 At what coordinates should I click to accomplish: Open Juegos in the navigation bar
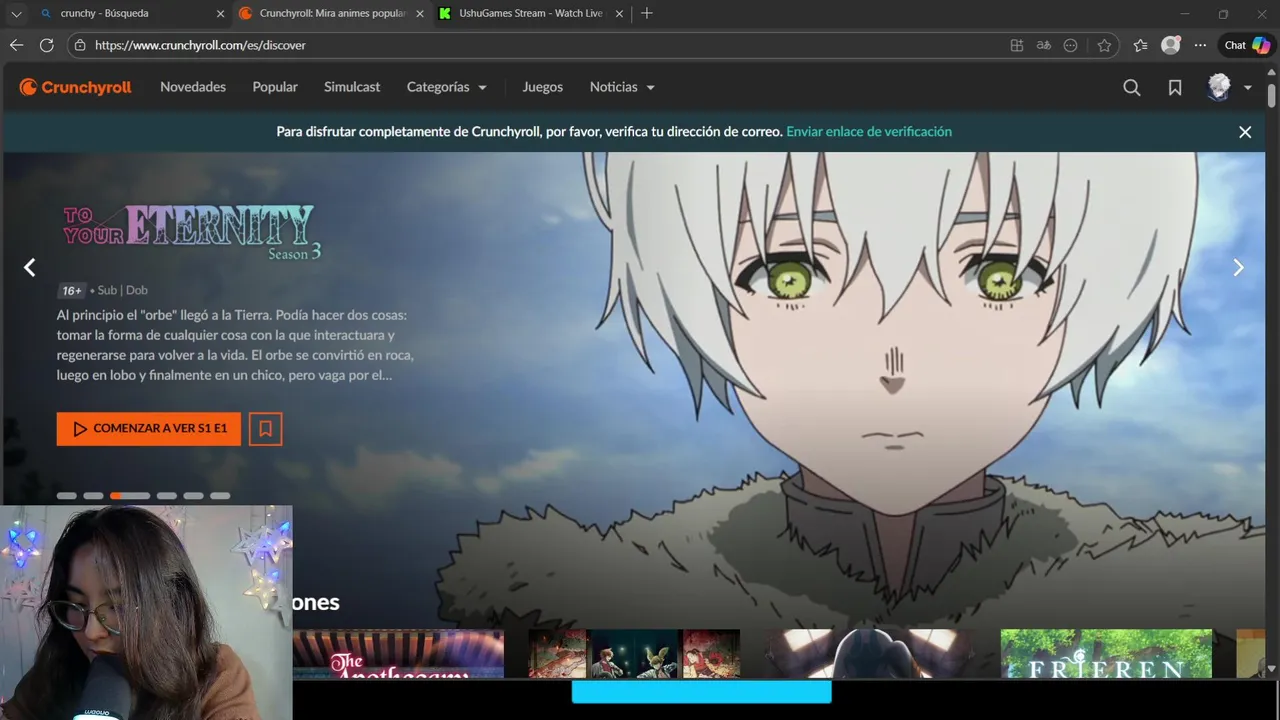point(543,87)
